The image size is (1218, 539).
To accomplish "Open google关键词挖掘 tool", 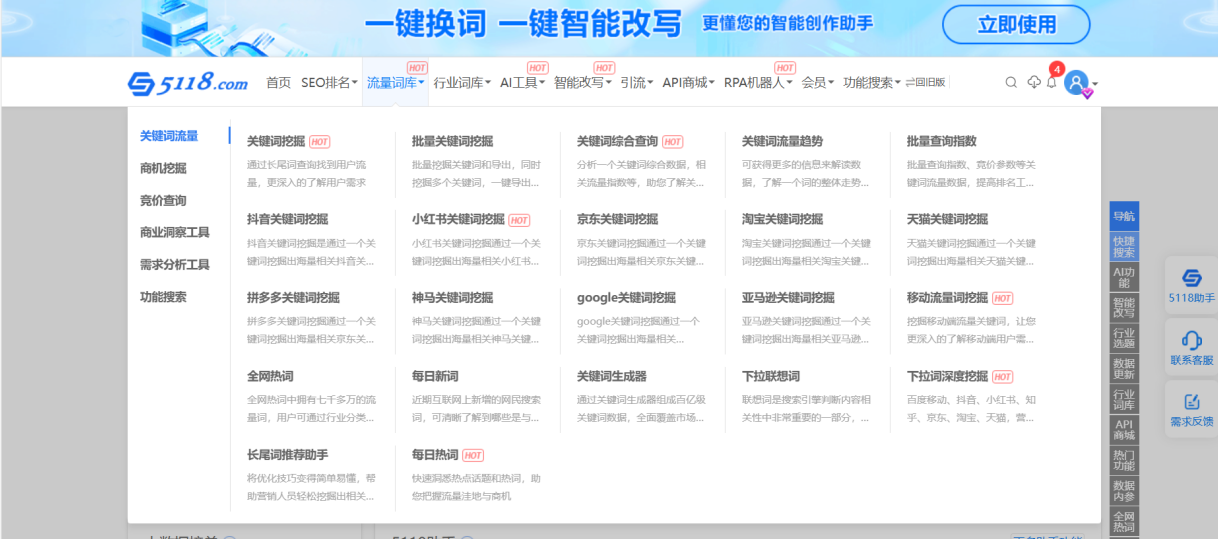I will [x=626, y=297].
